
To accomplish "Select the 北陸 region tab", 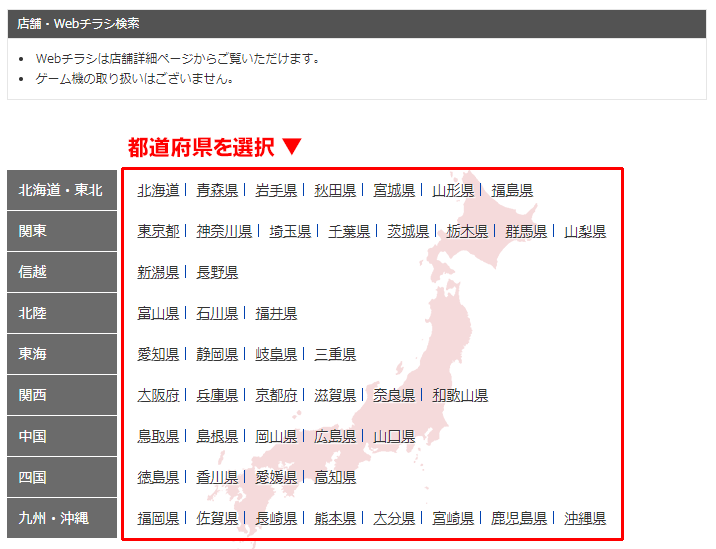I will coord(62,313).
